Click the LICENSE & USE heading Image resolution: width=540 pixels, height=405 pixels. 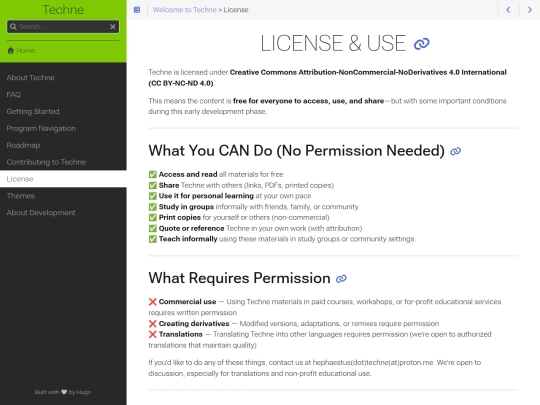[333, 43]
